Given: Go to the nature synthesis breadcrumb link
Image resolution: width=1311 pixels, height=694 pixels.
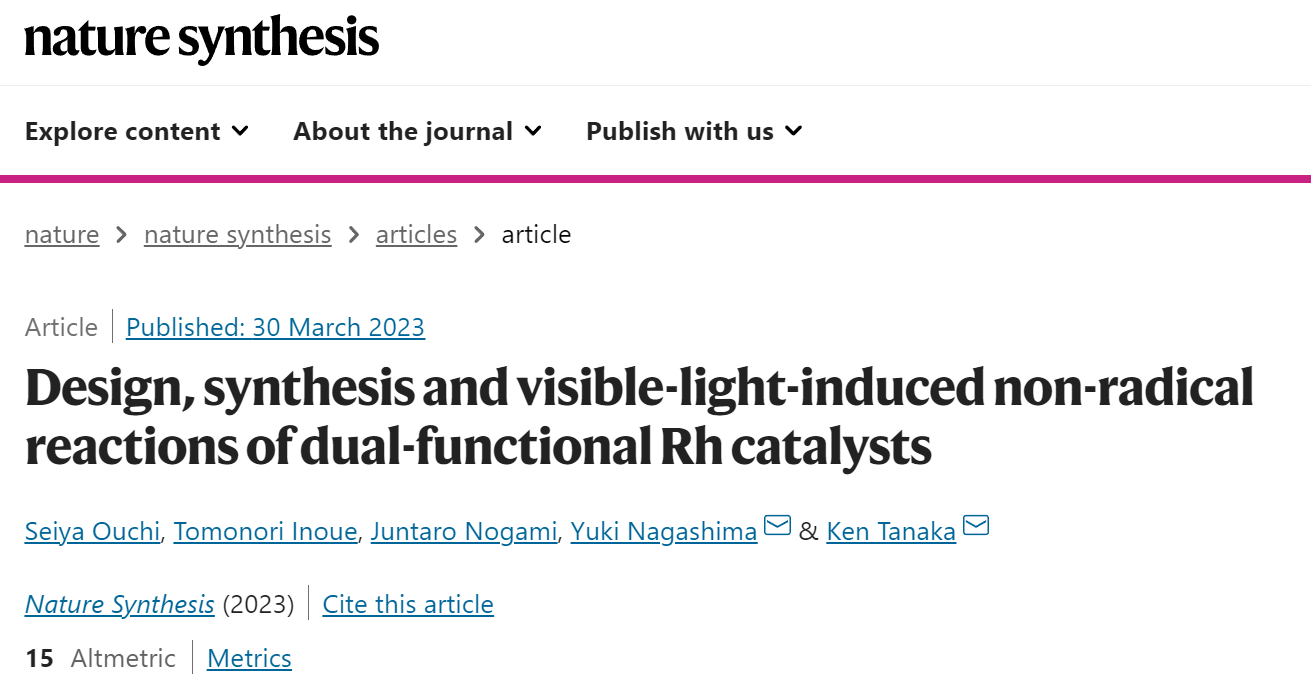Looking at the screenshot, I should (x=237, y=235).
